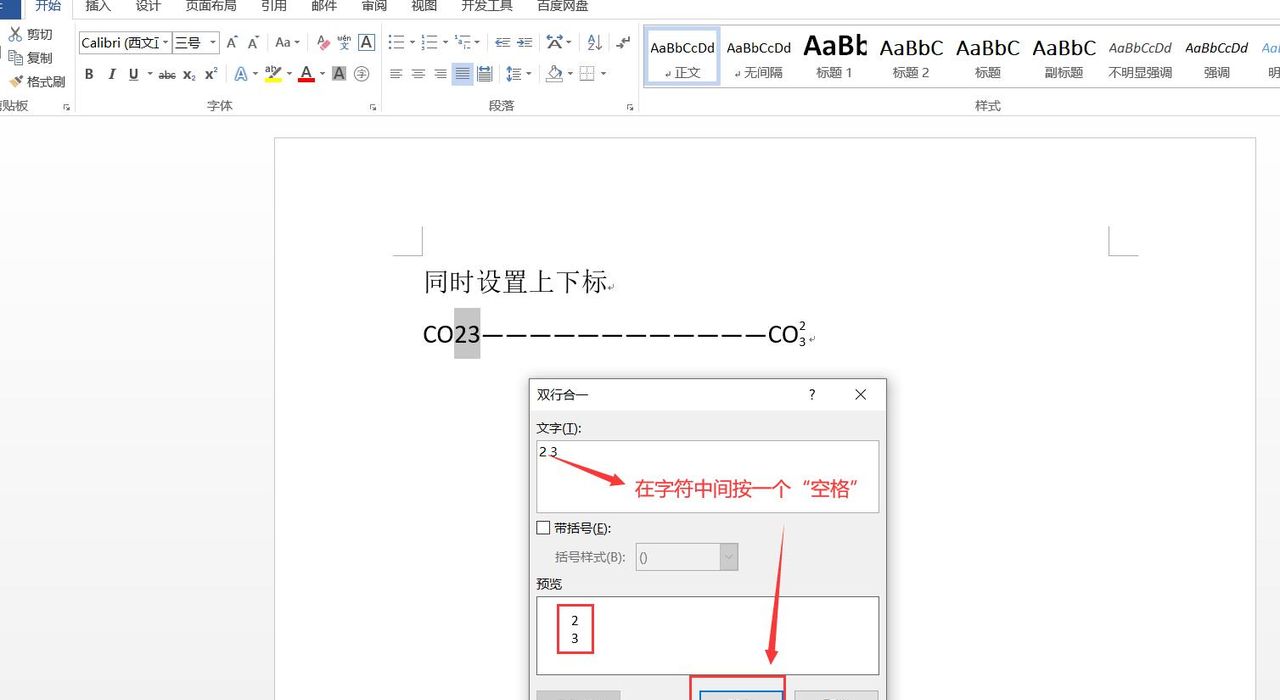Apply the 标题 1 style
This screenshot has width=1280, height=700.
coord(834,55)
